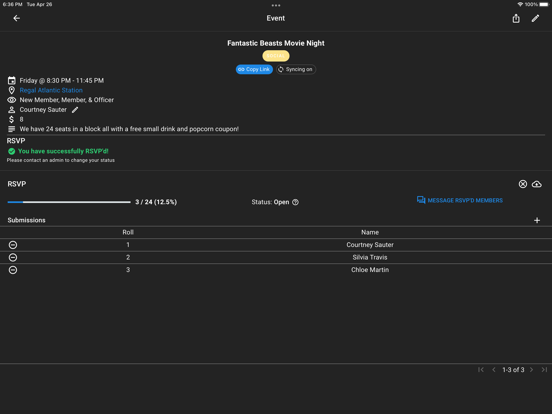Go to last page of submissions
Viewport: 552px width, 414px height.
point(544,370)
